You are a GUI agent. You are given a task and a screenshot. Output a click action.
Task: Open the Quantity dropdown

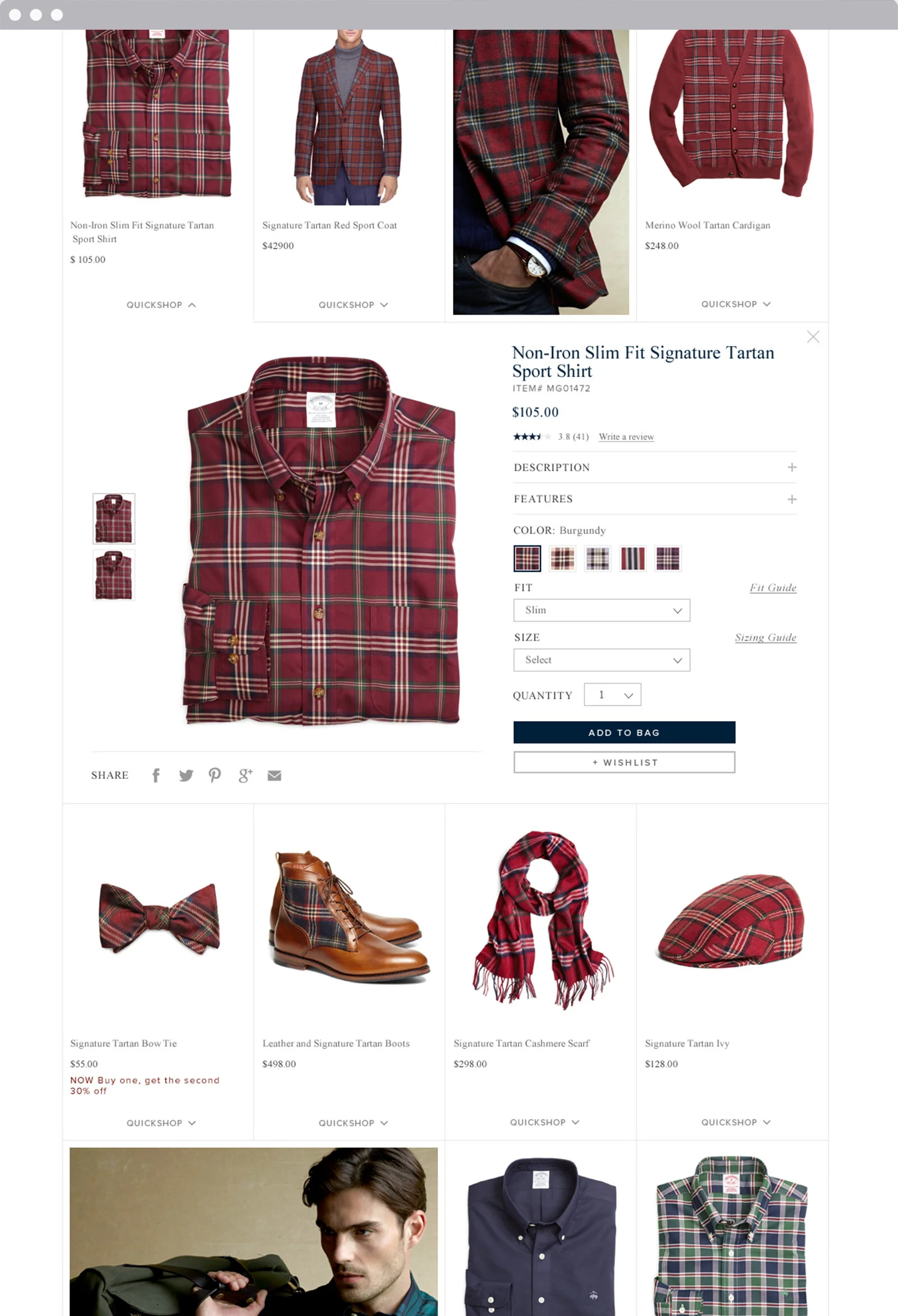613,695
